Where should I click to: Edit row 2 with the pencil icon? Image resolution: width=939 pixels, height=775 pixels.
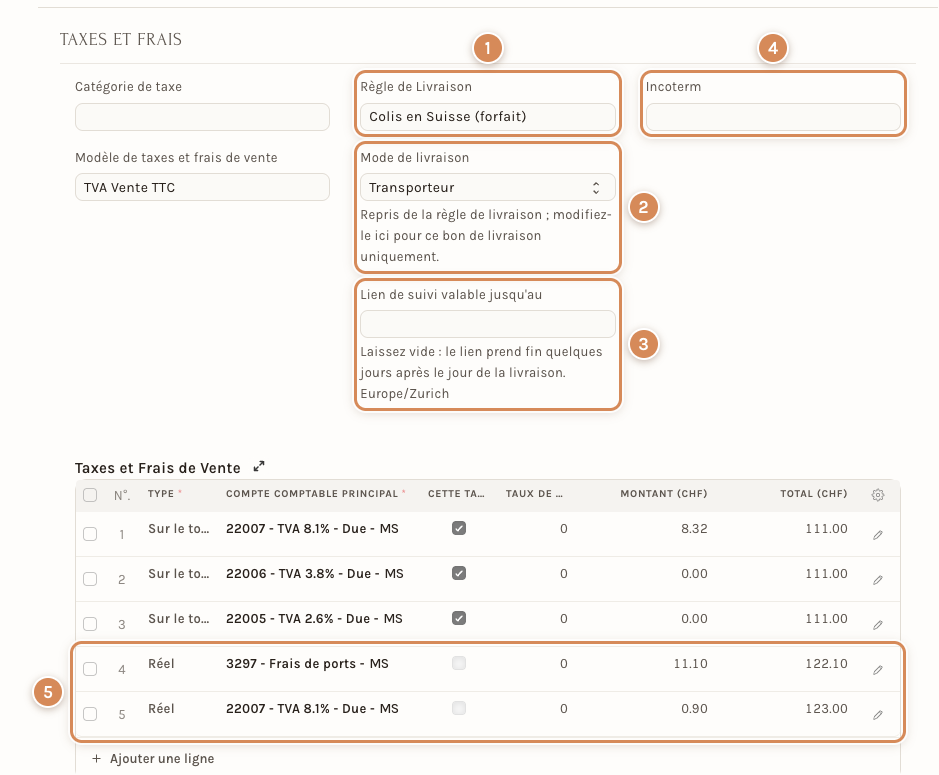coord(877,580)
